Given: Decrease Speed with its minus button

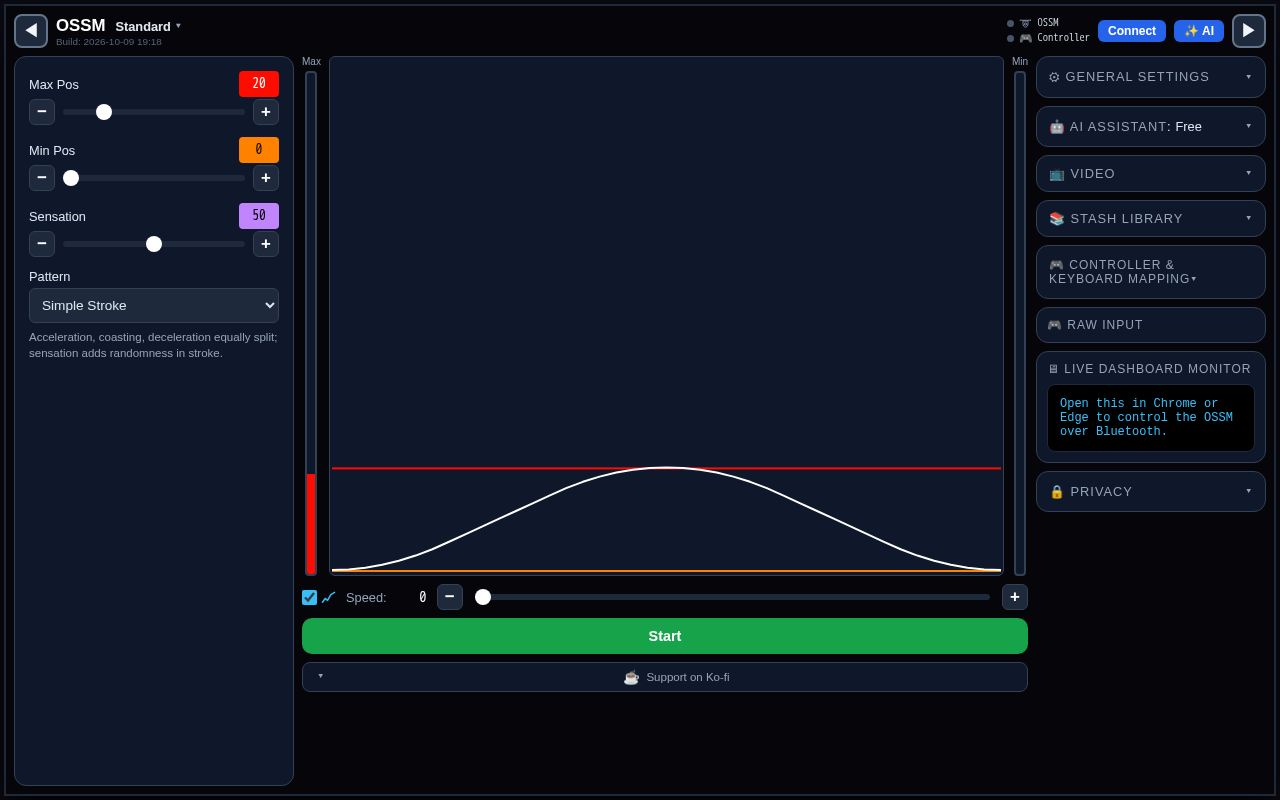Looking at the screenshot, I should pyautogui.click(x=450, y=597).
